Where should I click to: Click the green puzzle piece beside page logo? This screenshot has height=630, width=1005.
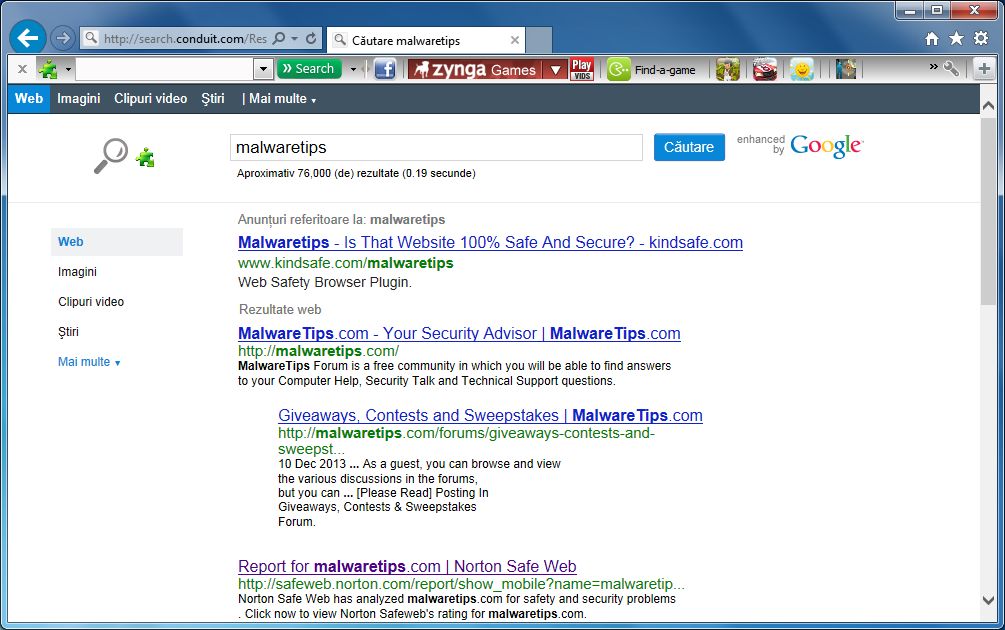click(x=145, y=157)
